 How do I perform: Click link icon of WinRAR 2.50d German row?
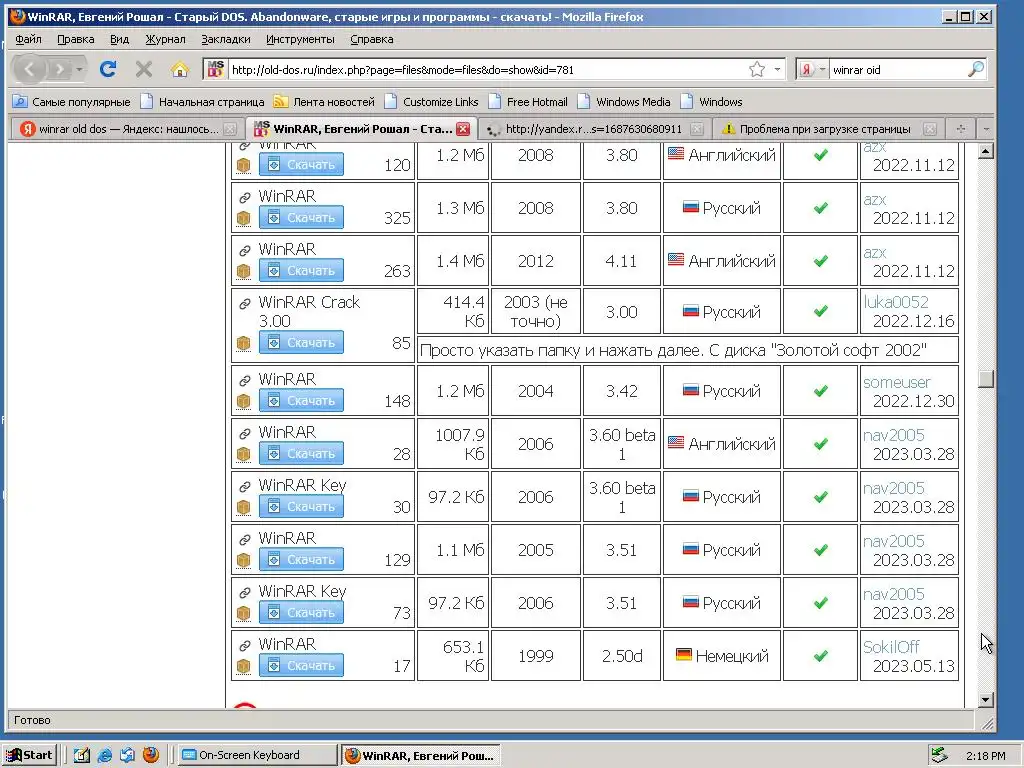pos(244,645)
